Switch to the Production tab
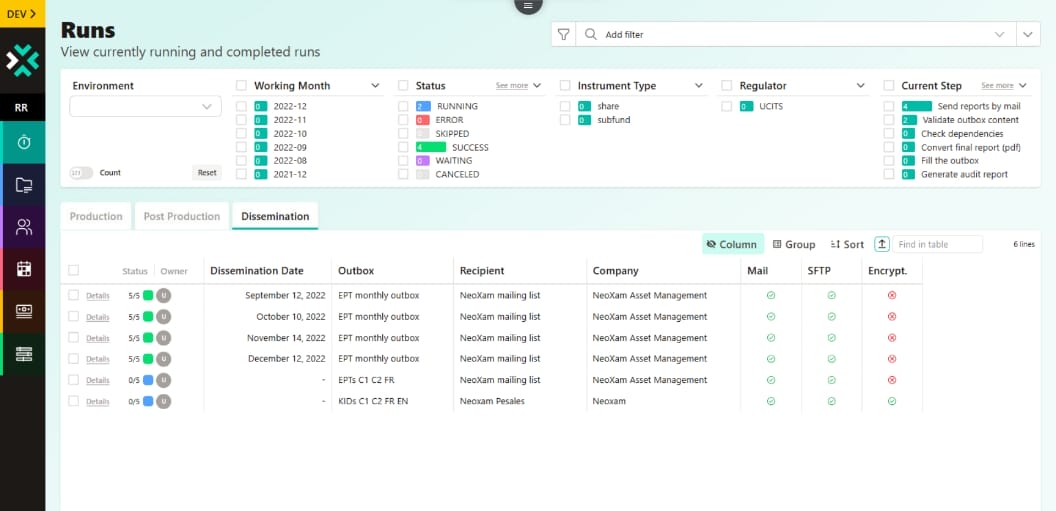Image resolution: width=1056 pixels, height=511 pixels. (96, 216)
